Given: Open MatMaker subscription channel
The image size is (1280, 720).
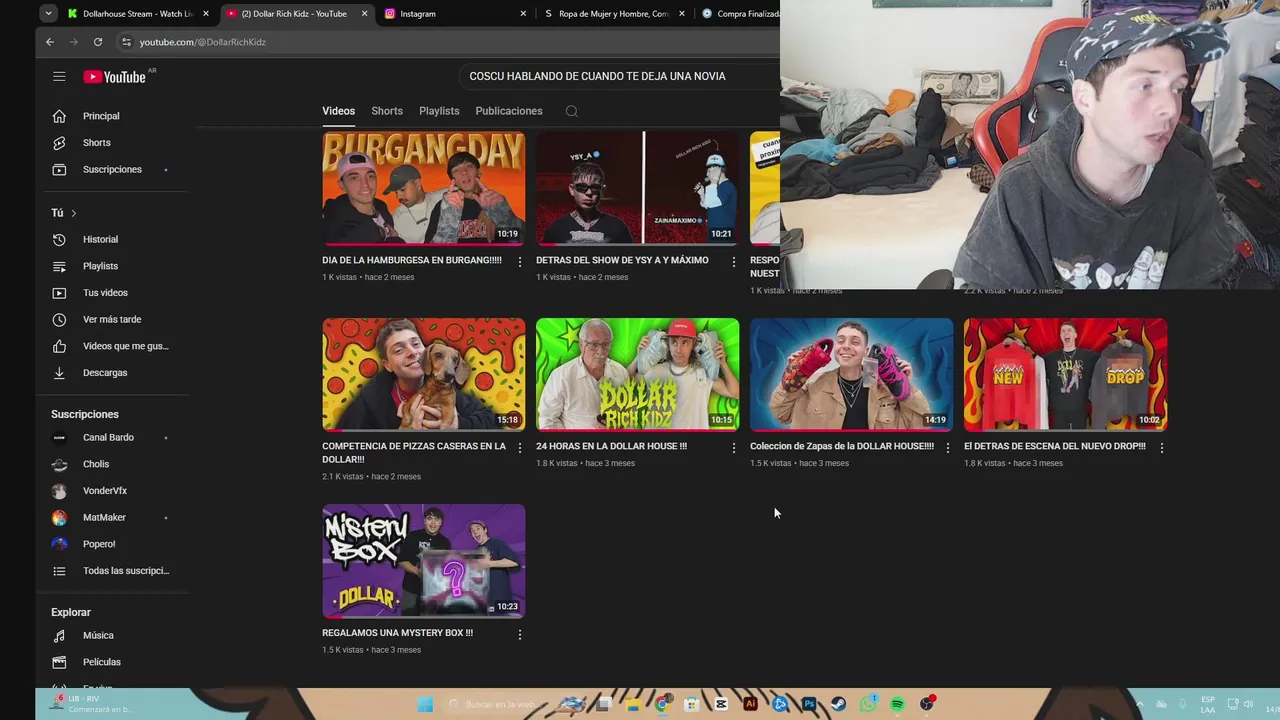Looking at the screenshot, I should [104, 518].
